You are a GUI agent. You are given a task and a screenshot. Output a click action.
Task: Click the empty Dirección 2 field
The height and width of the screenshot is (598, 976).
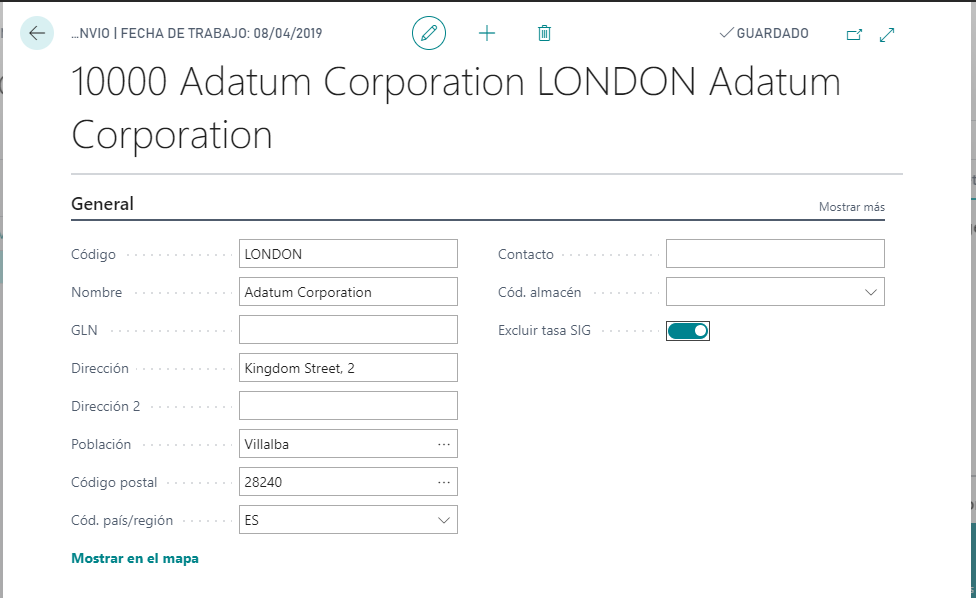coord(348,406)
